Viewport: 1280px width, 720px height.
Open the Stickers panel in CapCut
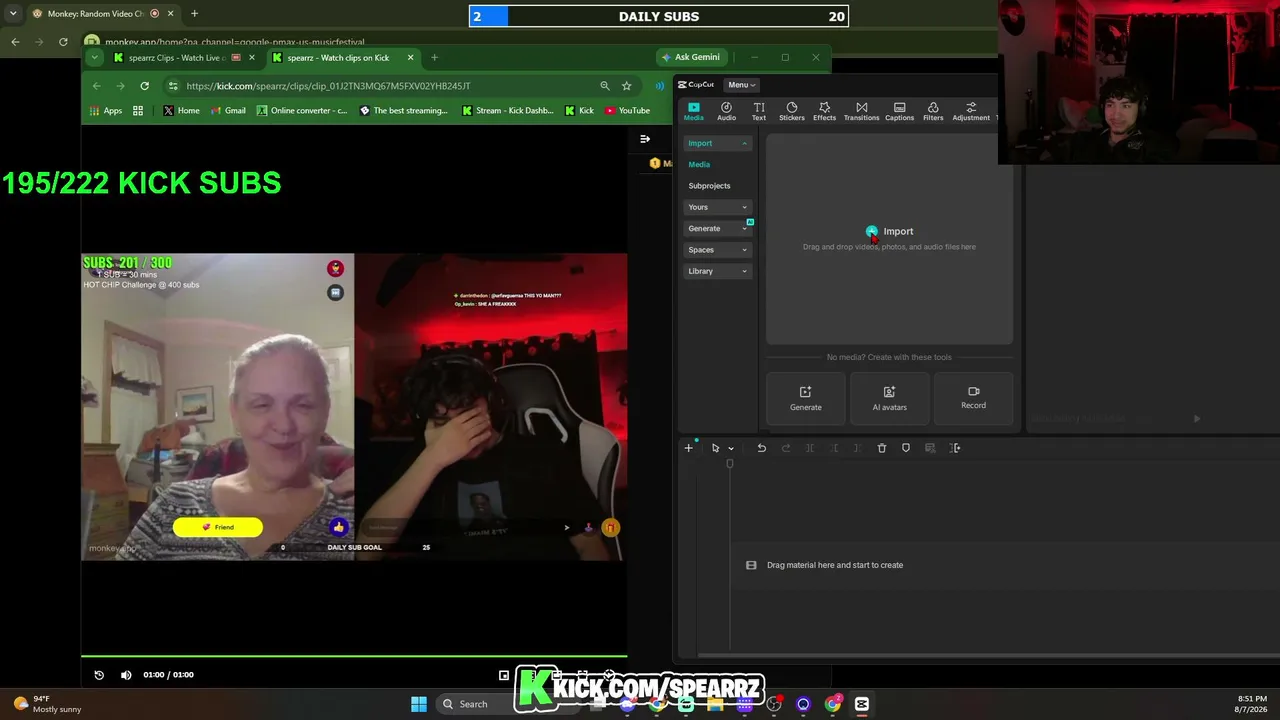coord(792,111)
